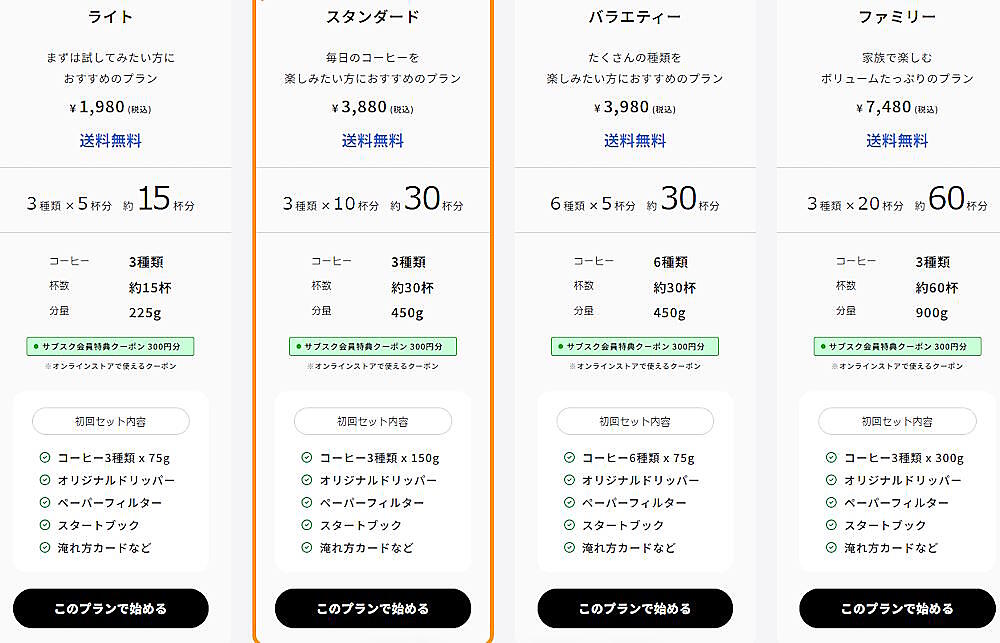Click check icon beside ライト plan's オリジナルドリッパー
Image resolution: width=1000 pixels, height=643 pixels.
point(45,480)
